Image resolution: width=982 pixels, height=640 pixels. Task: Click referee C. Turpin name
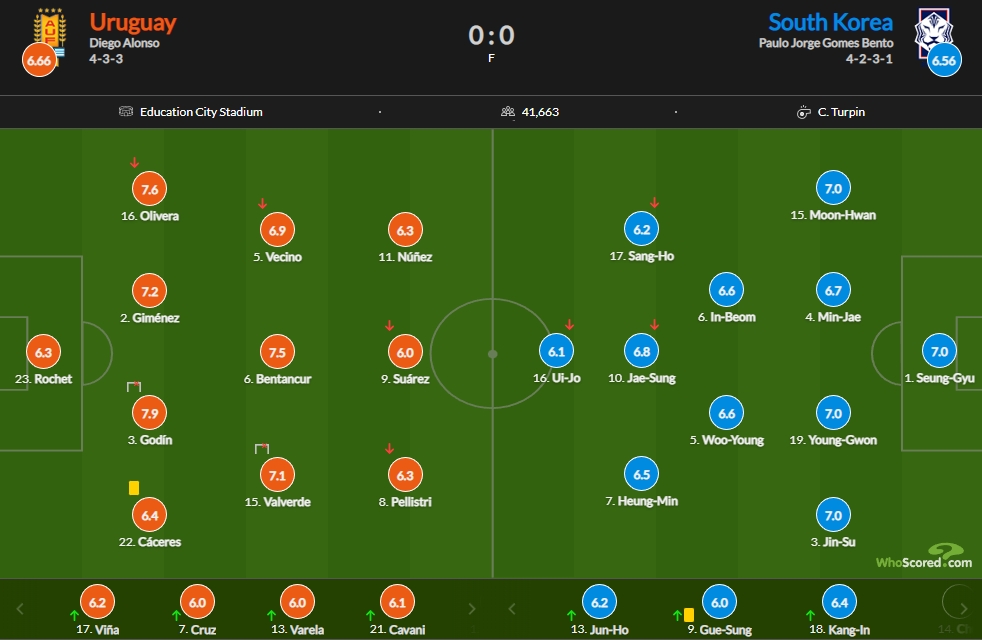coord(841,112)
